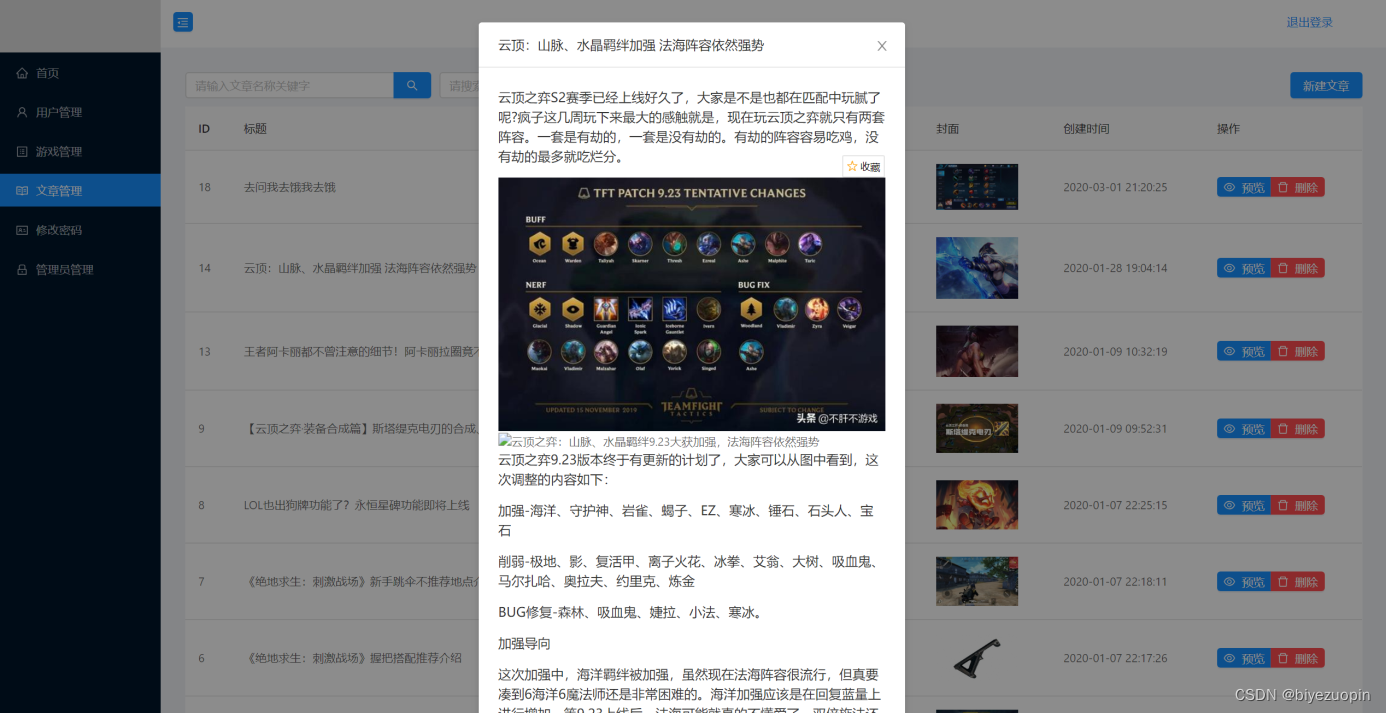Delete article from 2020-01-09 09:52:31
The image size is (1386, 713).
[1298, 428]
